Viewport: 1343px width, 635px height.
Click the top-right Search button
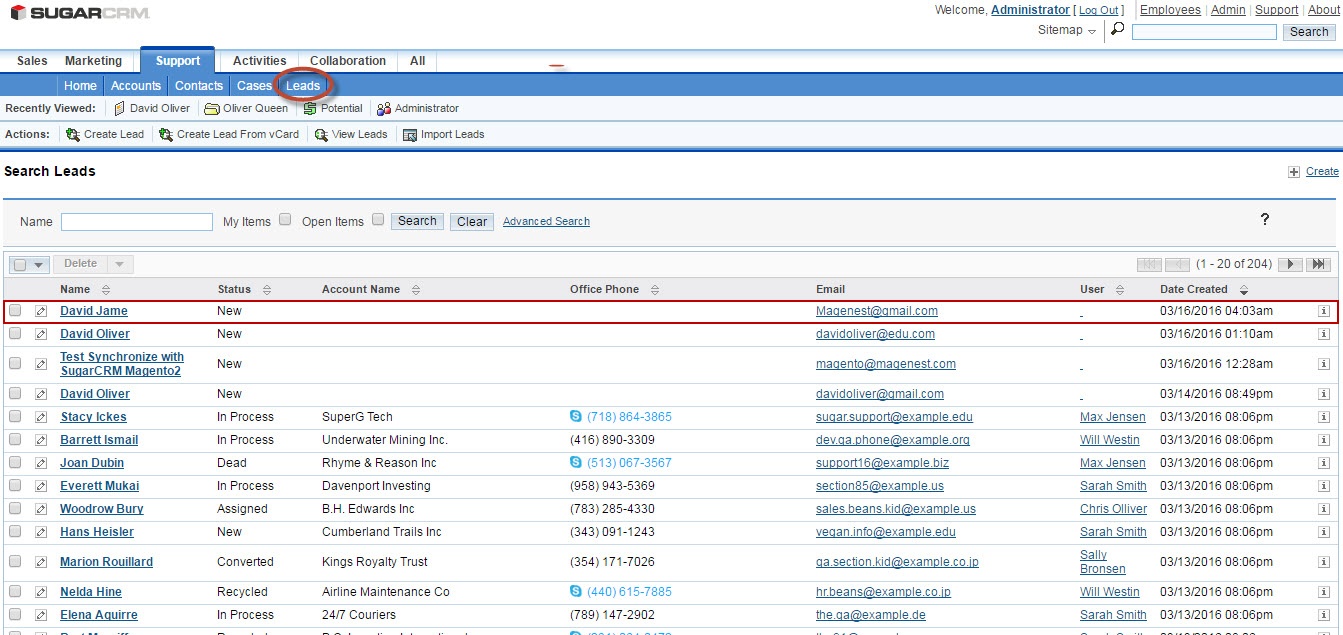pyautogui.click(x=1309, y=32)
